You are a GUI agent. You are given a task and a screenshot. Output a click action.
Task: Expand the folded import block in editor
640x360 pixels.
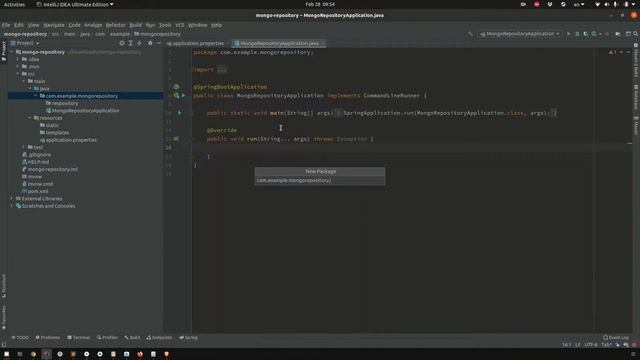pos(222,69)
